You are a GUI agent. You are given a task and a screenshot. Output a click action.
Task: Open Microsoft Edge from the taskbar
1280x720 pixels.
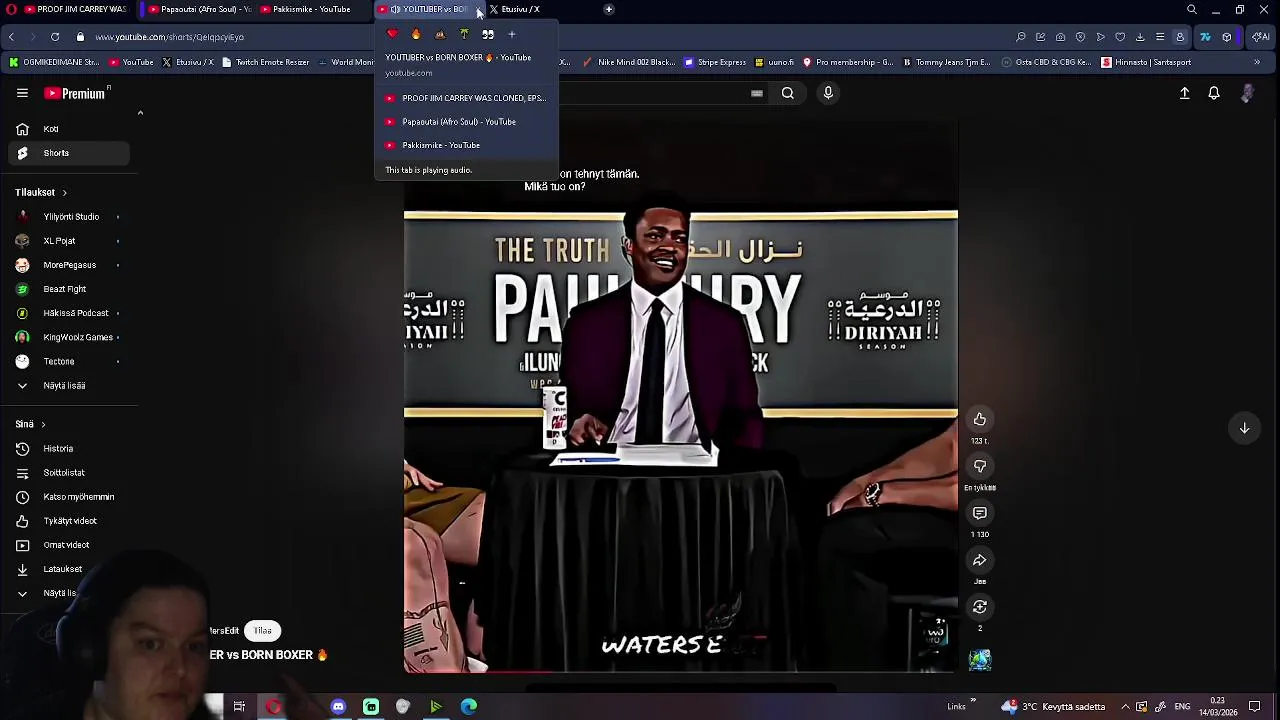click(468, 707)
